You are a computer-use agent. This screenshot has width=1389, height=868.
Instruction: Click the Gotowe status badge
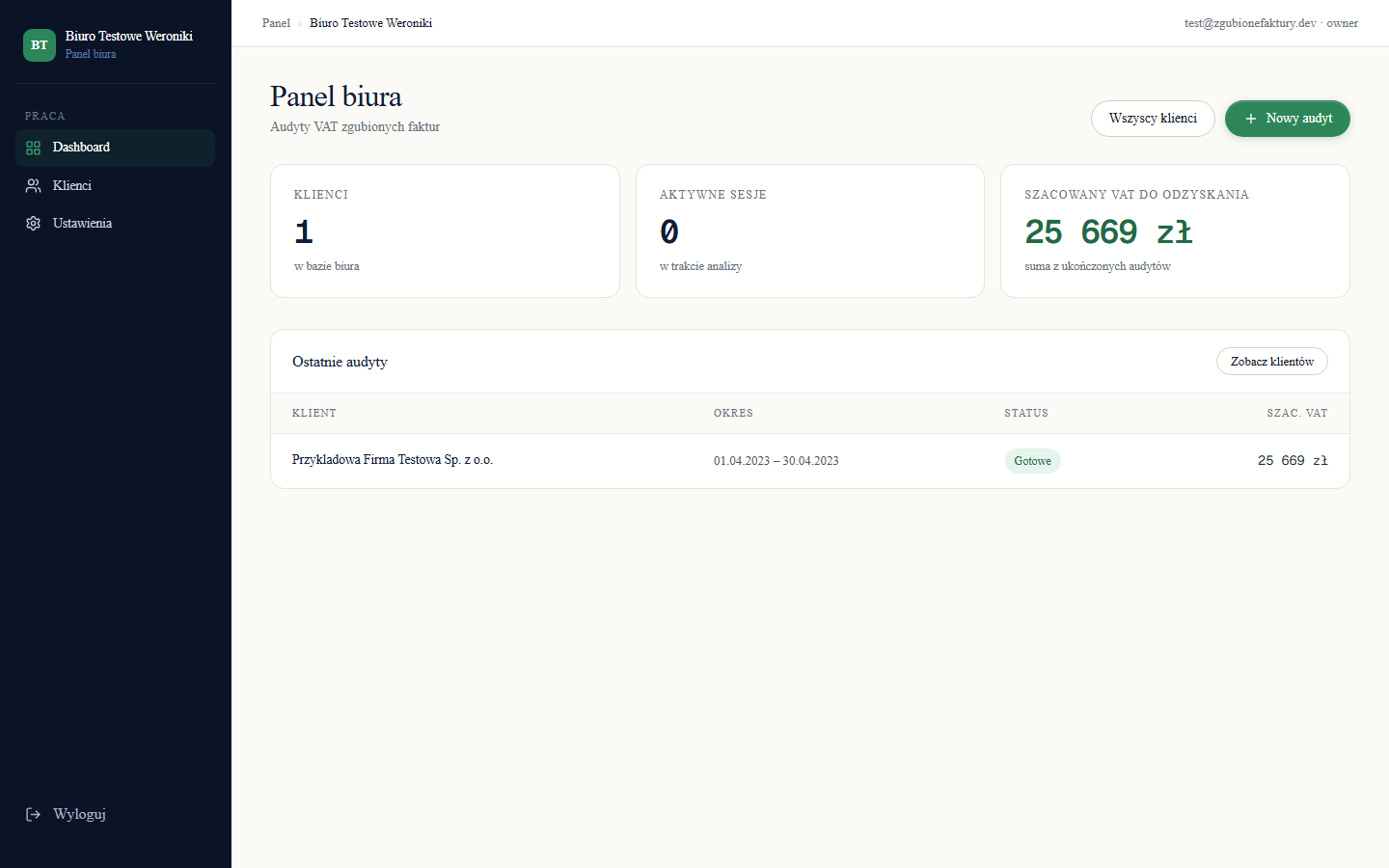click(x=1032, y=461)
